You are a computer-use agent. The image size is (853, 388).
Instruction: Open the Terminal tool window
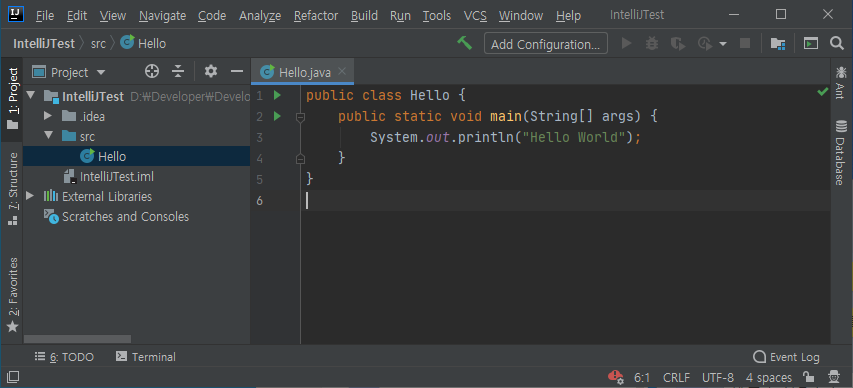click(x=146, y=357)
